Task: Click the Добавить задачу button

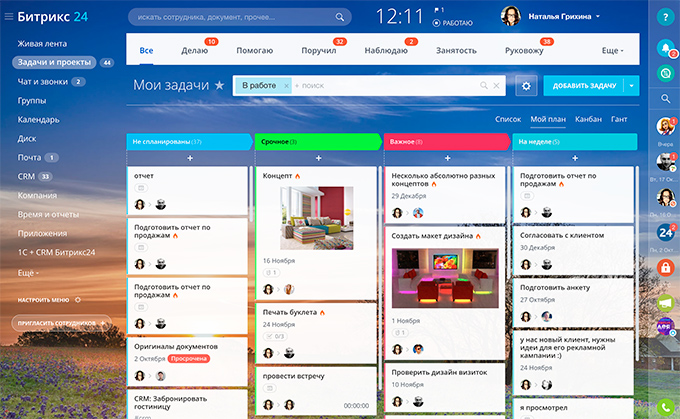Action: point(584,86)
